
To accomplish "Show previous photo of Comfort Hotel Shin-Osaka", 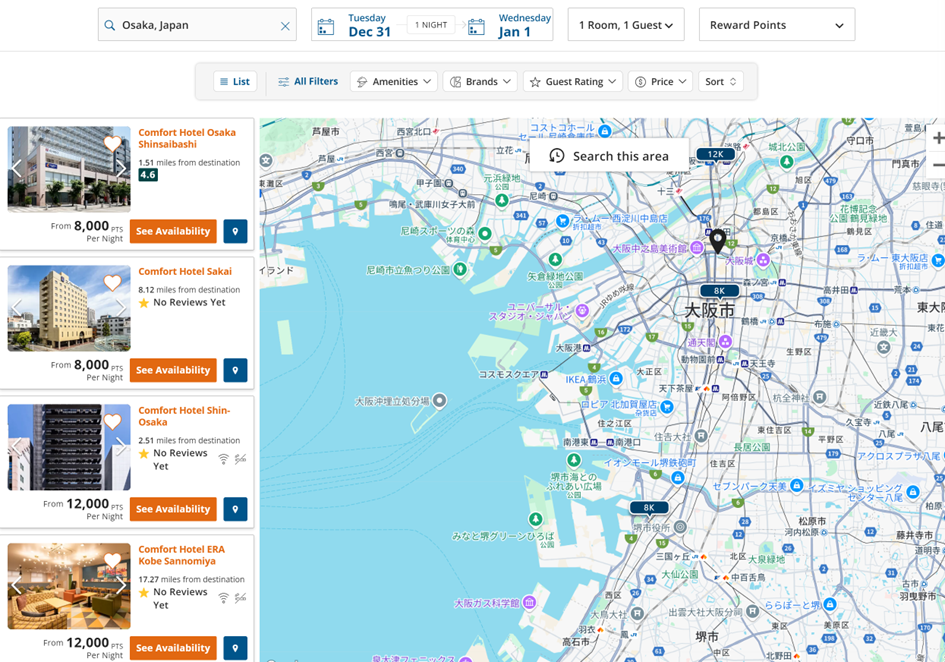I will coord(17,447).
